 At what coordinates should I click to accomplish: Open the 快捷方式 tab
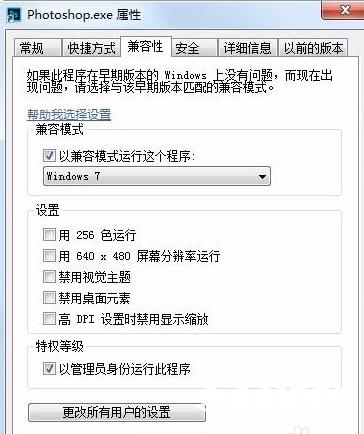[91, 48]
